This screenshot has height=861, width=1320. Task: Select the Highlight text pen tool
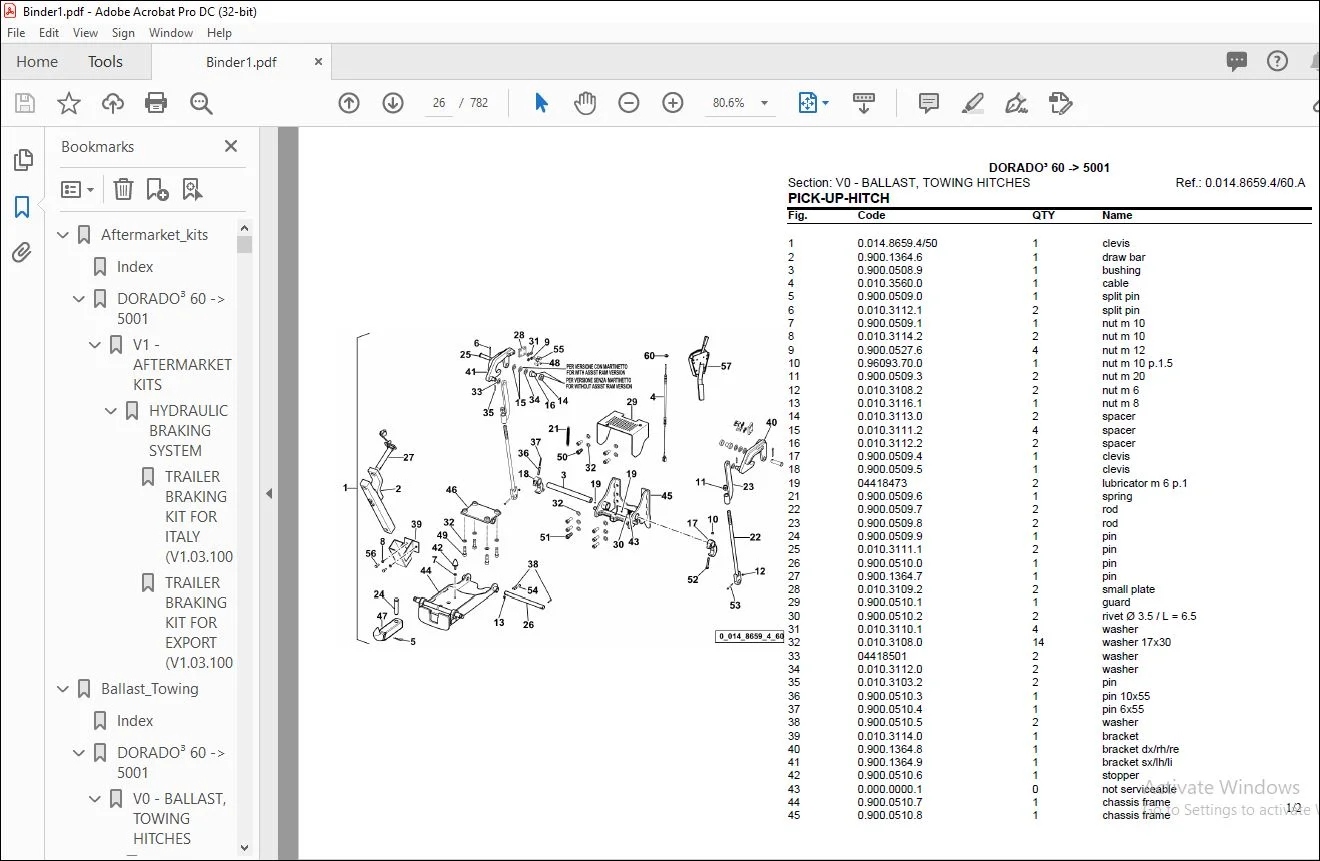coord(973,103)
